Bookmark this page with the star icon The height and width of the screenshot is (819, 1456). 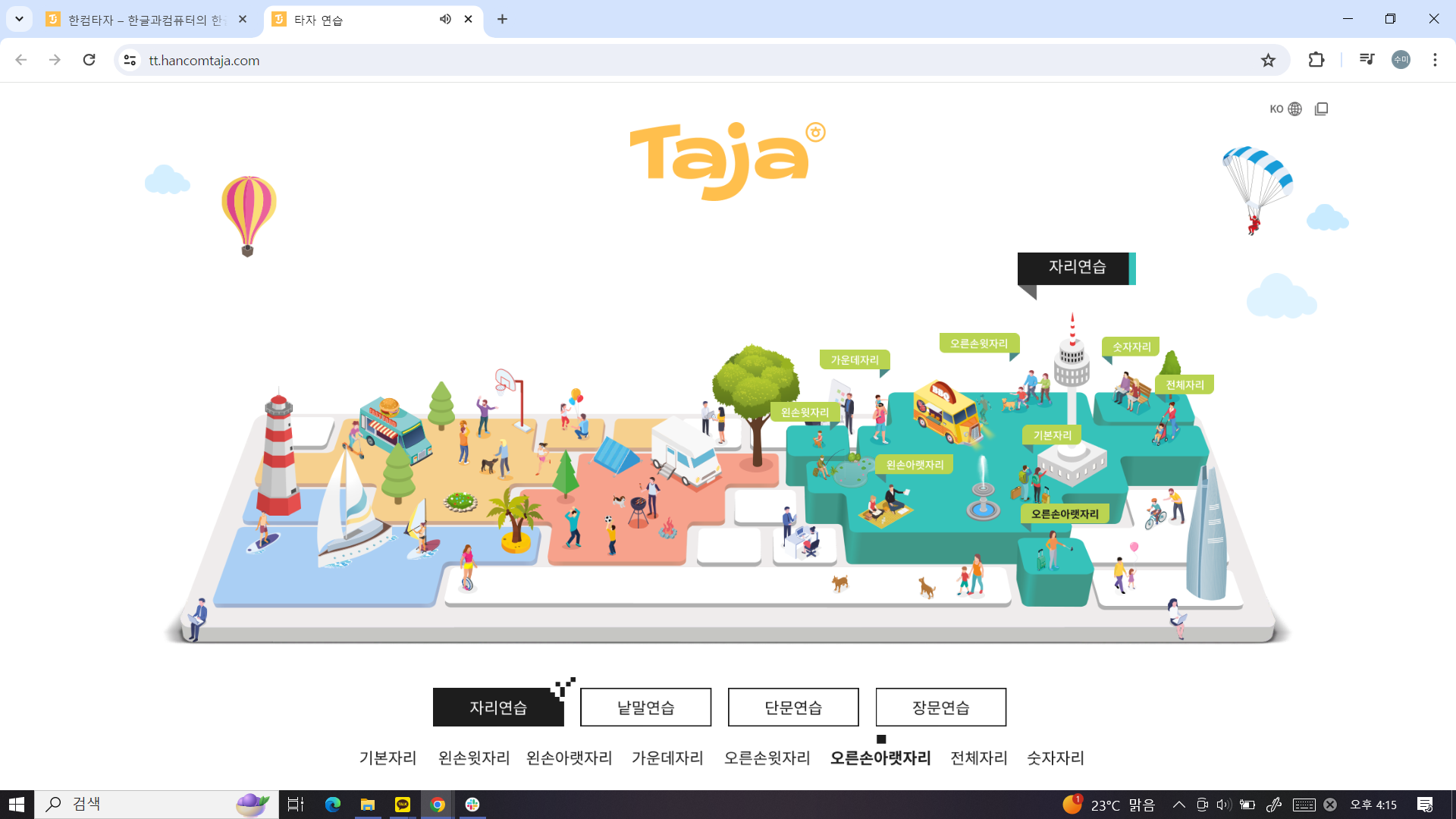tap(1268, 60)
